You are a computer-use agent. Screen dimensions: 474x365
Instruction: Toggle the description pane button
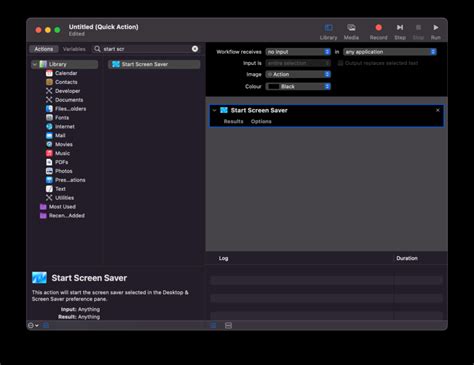pyautogui.click(x=46, y=325)
